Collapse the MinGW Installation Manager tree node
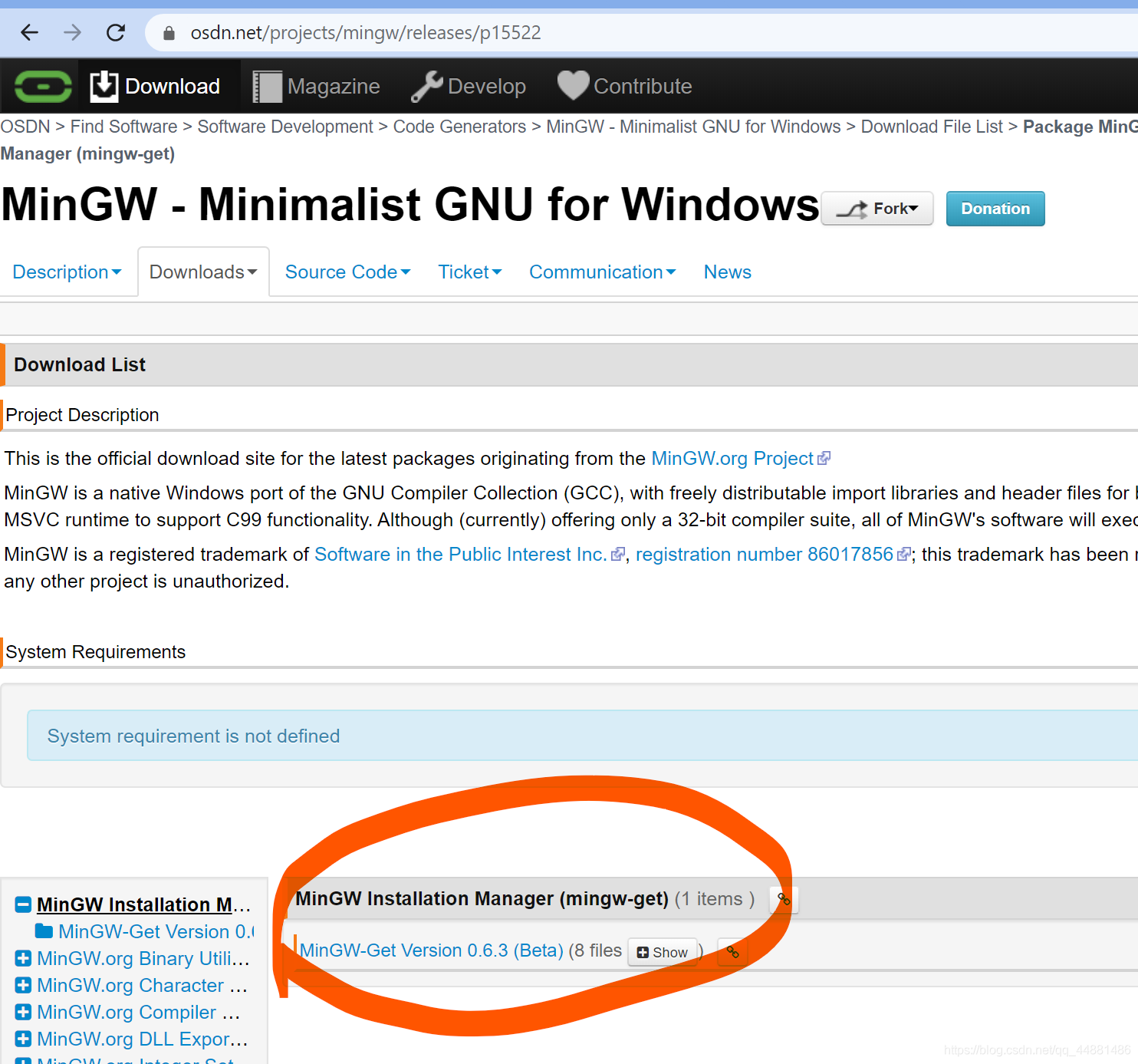The width and height of the screenshot is (1138, 1064). (x=23, y=904)
